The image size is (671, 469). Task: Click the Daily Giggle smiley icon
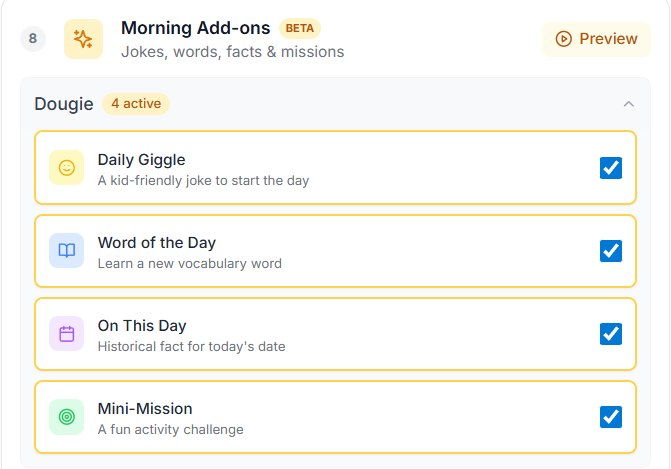pyautogui.click(x=67, y=168)
